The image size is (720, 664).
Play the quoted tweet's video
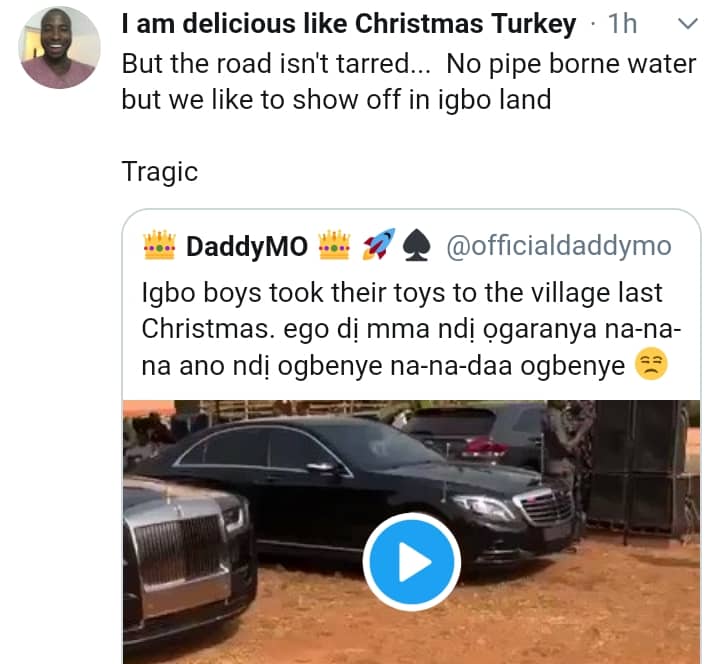(x=411, y=563)
